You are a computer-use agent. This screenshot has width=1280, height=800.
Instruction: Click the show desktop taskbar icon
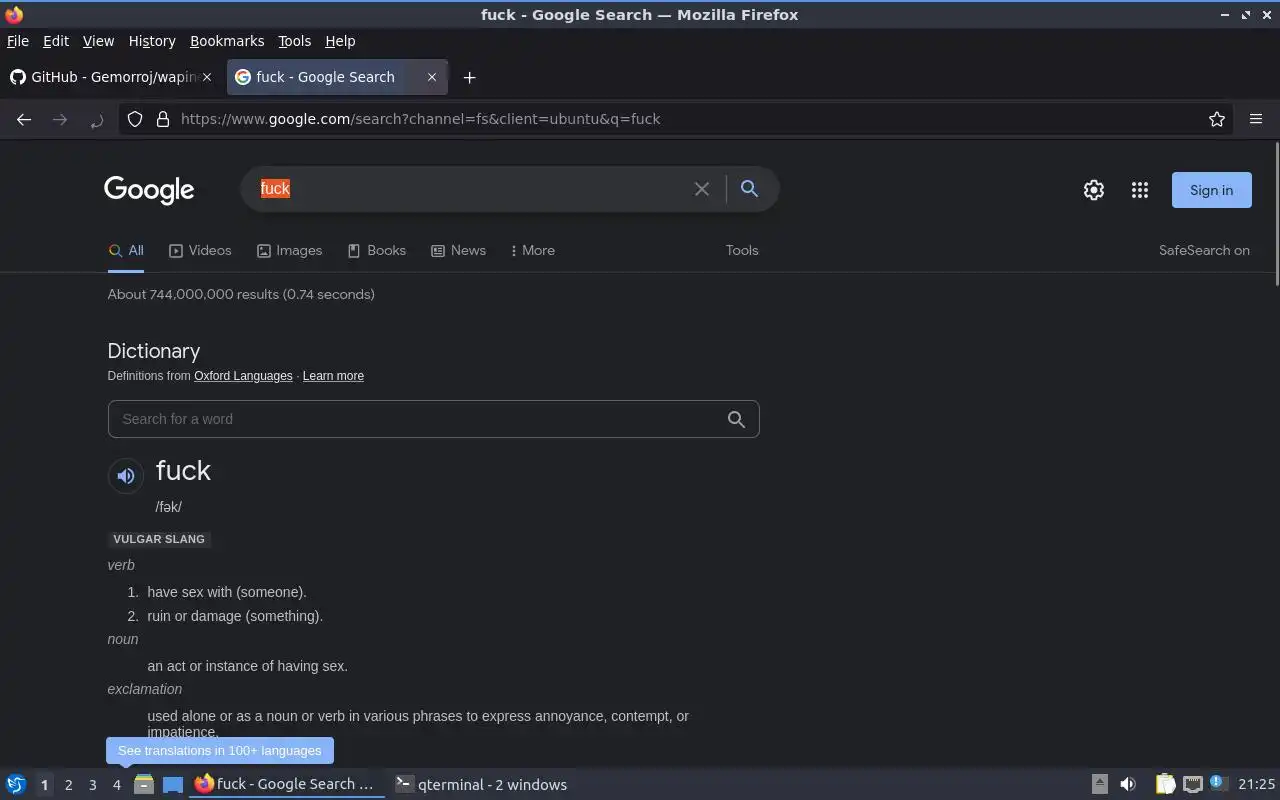(173, 784)
